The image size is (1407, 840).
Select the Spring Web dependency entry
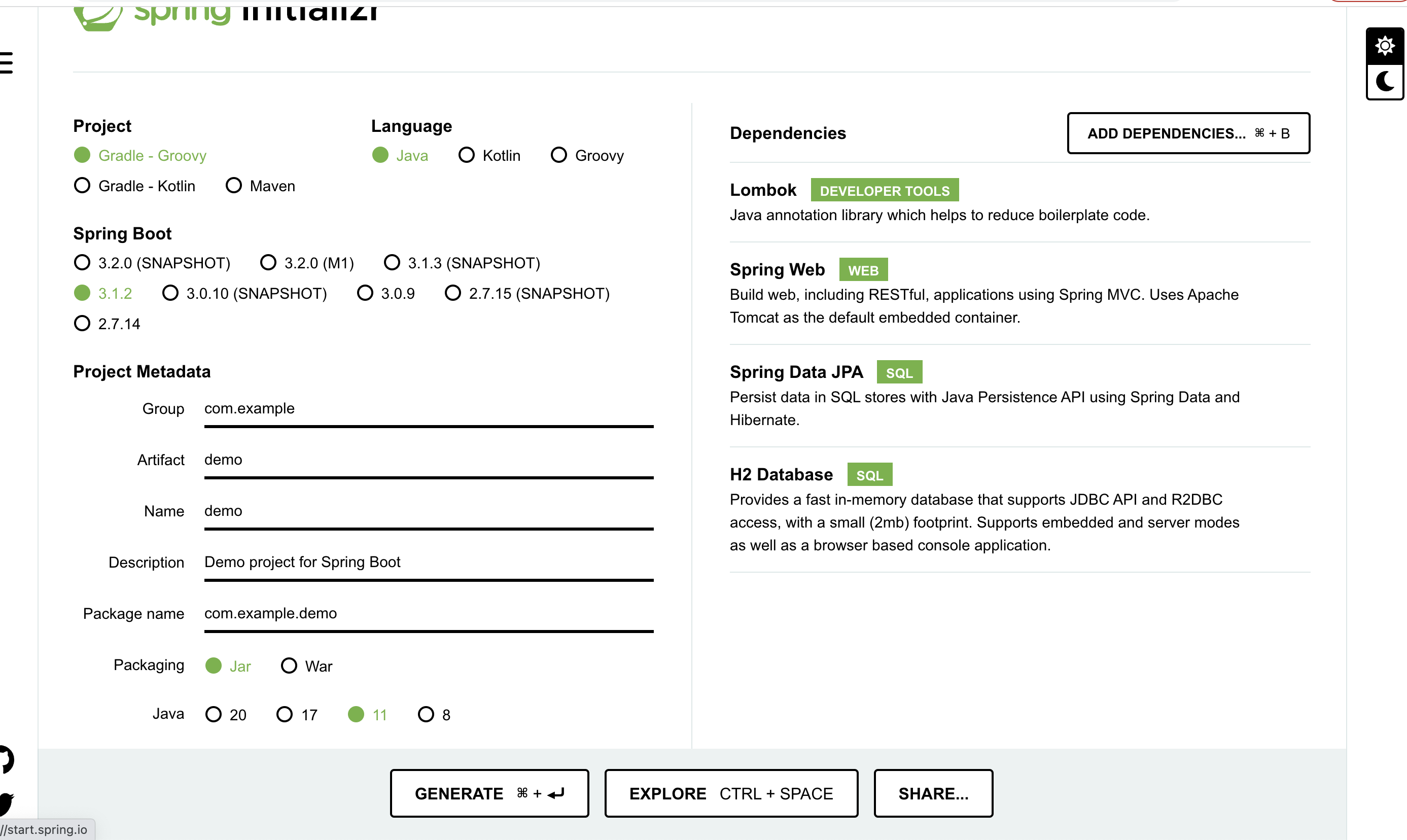pyautogui.click(x=1019, y=293)
